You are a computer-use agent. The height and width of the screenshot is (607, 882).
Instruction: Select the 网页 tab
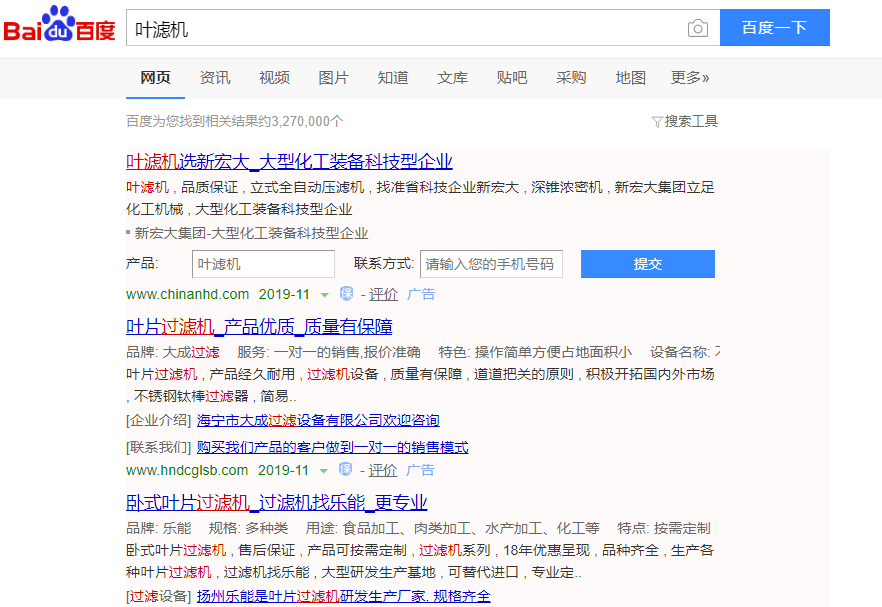(155, 78)
